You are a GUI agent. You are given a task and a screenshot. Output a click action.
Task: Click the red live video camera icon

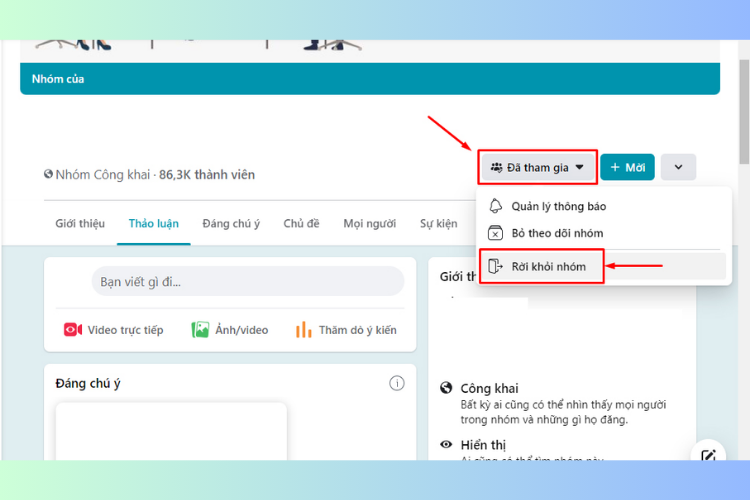pyautogui.click(x=73, y=330)
